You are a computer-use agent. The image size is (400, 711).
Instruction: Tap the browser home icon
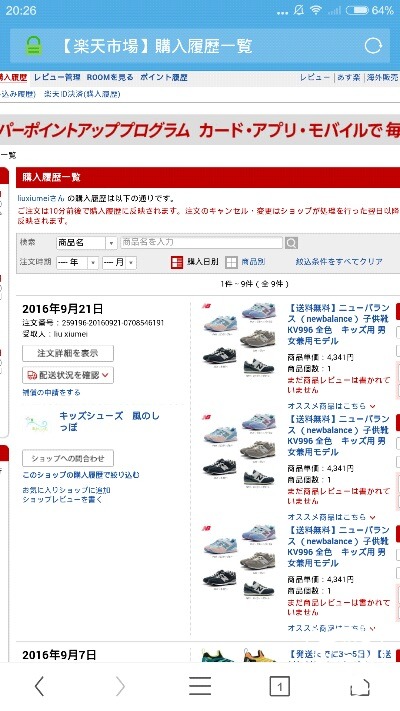360,687
